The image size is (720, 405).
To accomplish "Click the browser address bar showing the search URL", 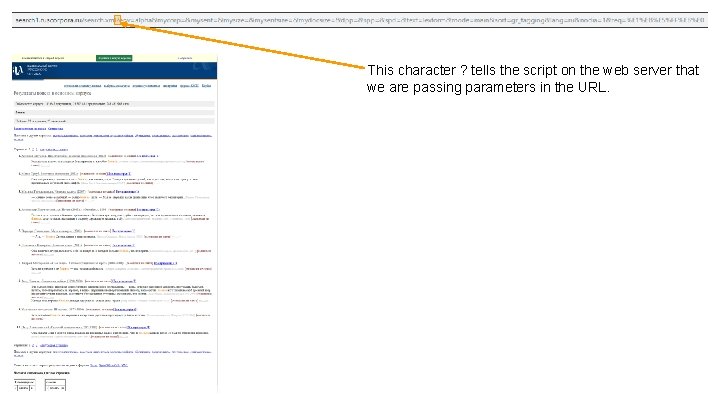I will point(360,20).
